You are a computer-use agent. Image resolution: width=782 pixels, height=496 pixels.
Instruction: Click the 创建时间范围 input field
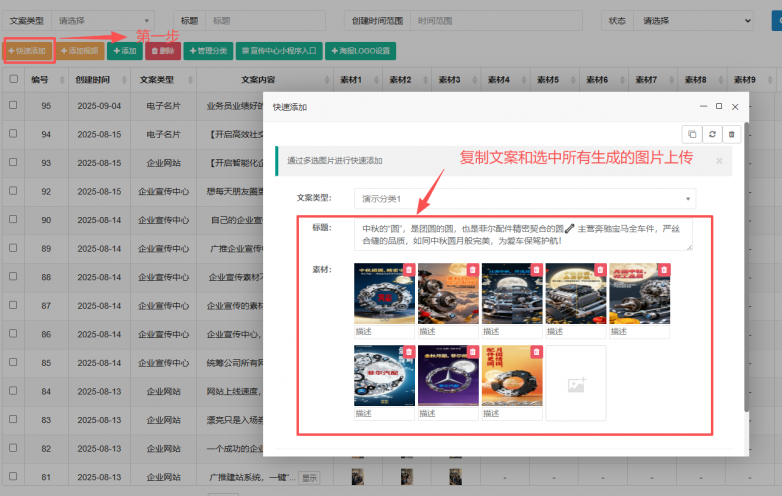pos(496,21)
